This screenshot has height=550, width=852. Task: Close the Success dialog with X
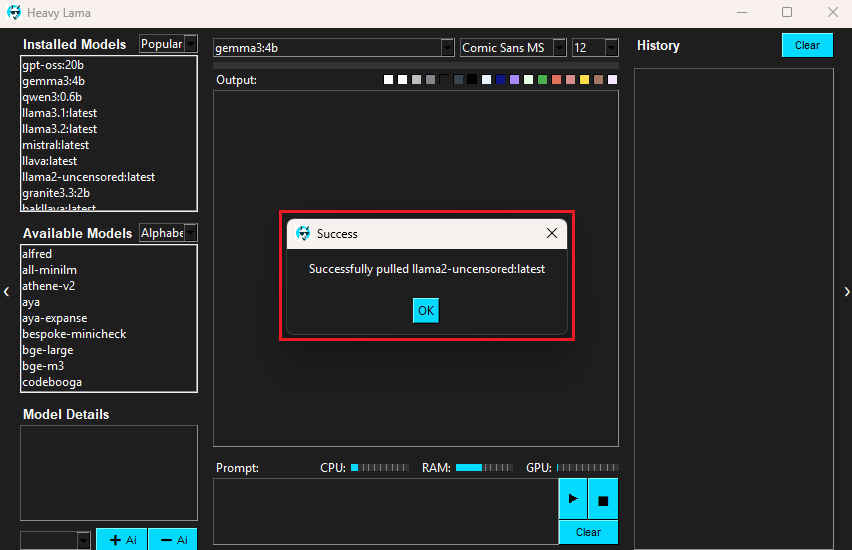point(552,233)
